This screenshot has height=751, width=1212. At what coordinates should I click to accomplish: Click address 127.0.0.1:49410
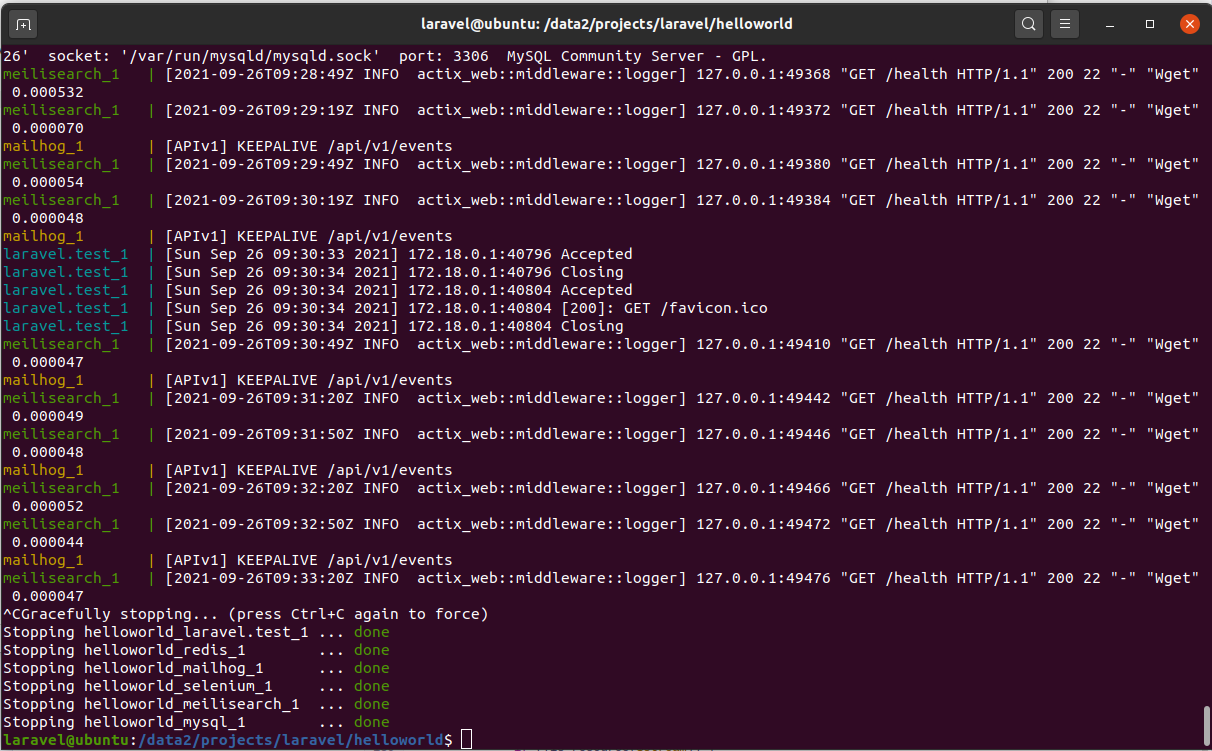[763, 344]
